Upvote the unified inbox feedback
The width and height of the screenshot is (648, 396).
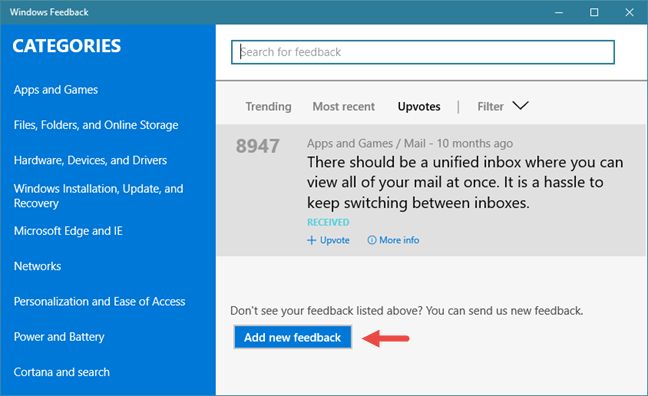(328, 240)
